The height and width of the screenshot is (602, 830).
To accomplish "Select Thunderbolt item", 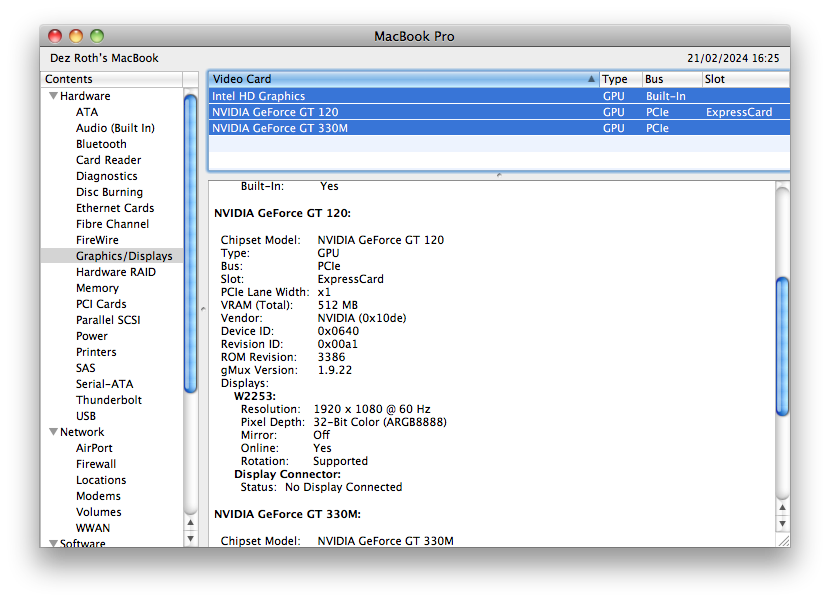I will pyautogui.click(x=109, y=400).
